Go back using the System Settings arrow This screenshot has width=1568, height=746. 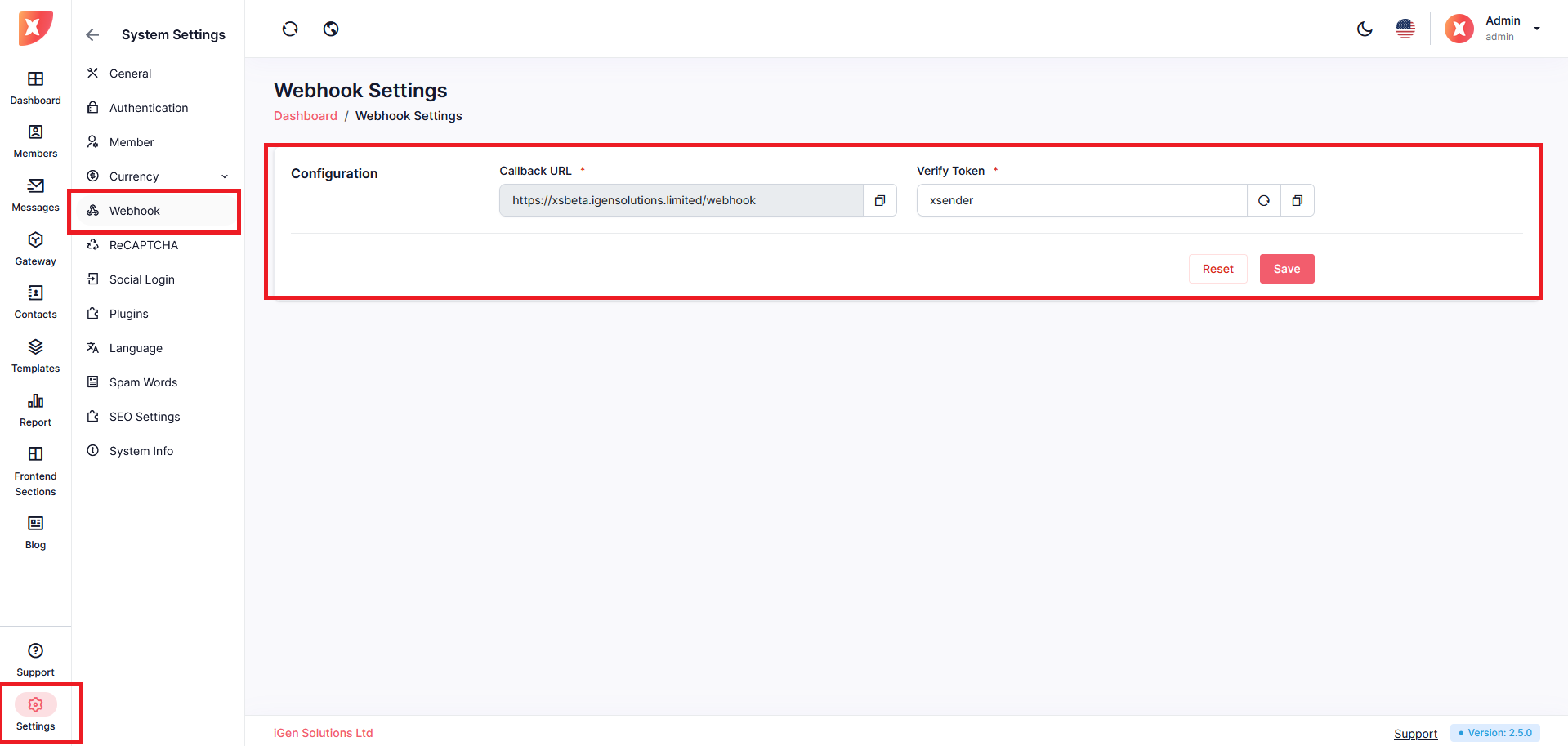92,34
